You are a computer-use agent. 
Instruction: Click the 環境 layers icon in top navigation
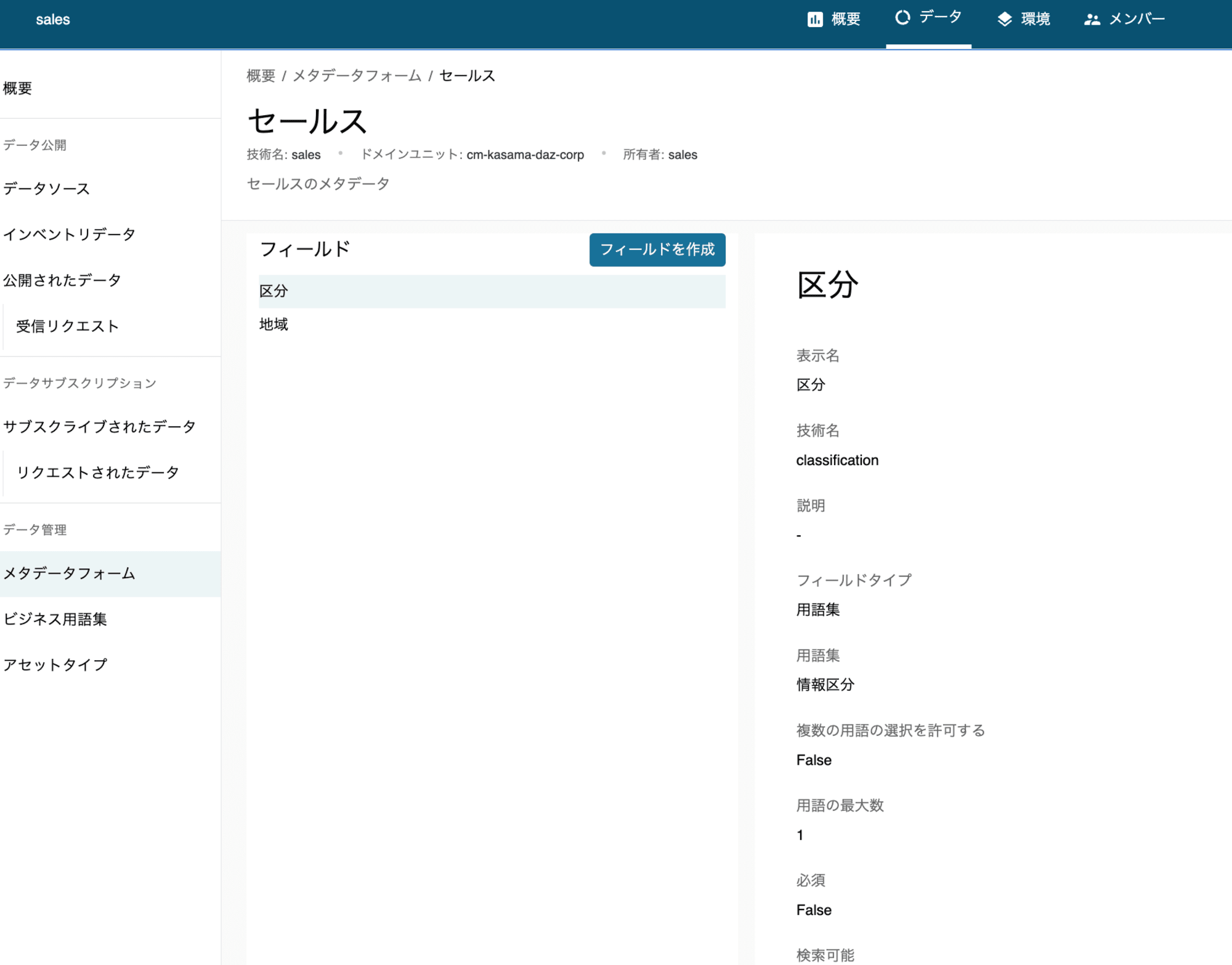pos(1005,20)
